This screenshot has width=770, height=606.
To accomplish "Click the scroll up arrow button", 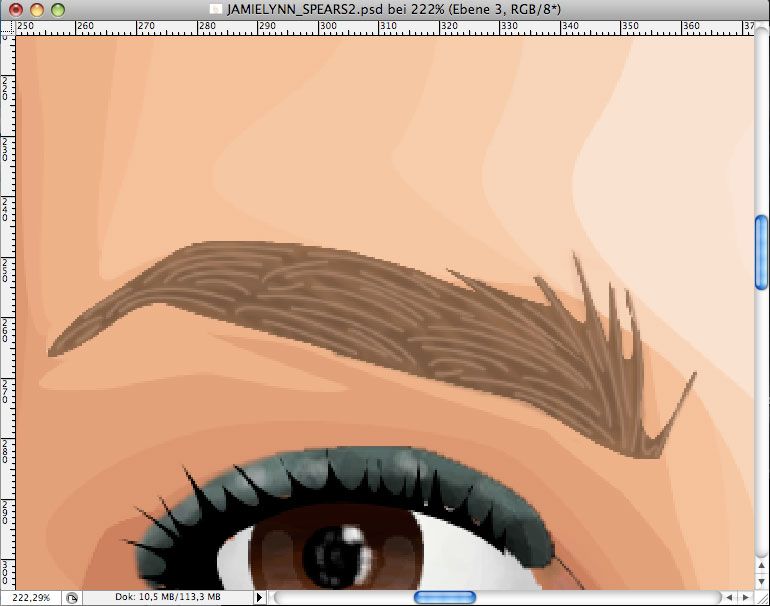I will coord(762,565).
